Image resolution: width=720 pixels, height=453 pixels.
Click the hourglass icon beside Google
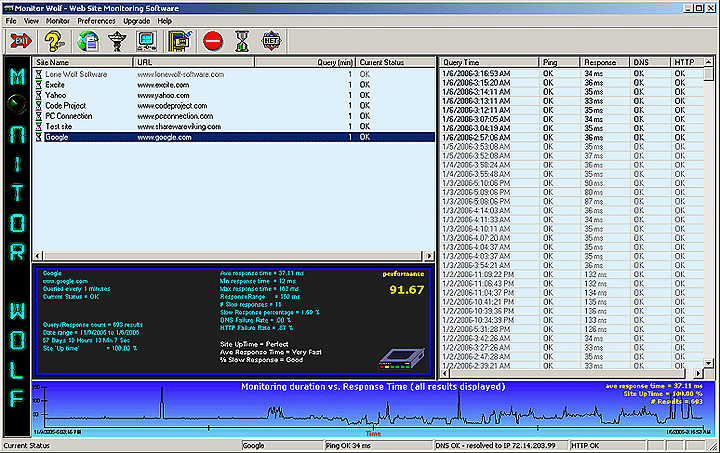(39, 137)
